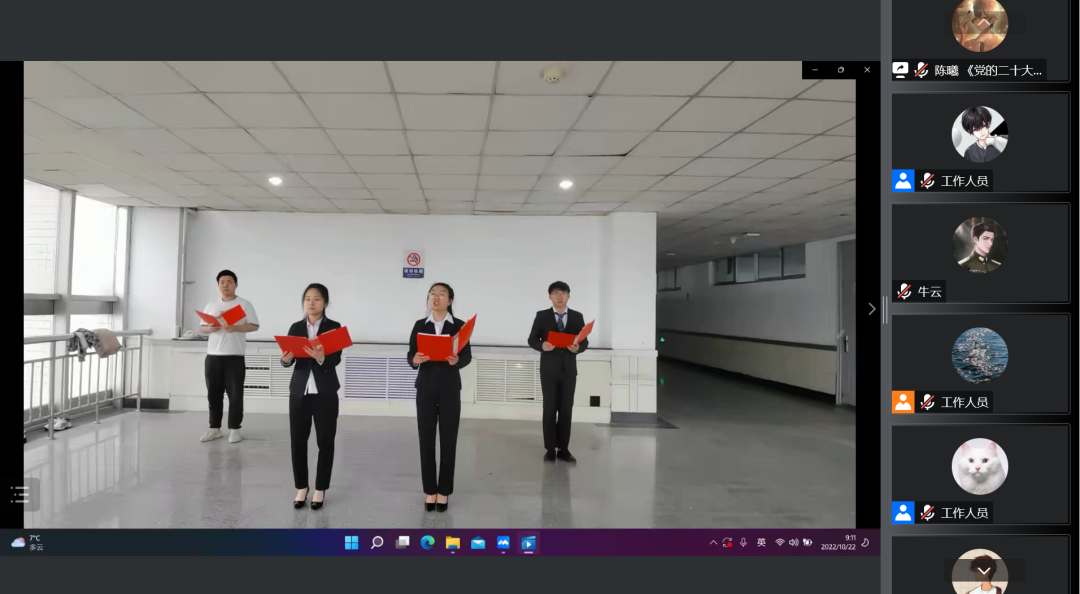Toggle the system tray microphone icon
The image size is (1080, 594).
click(x=743, y=543)
